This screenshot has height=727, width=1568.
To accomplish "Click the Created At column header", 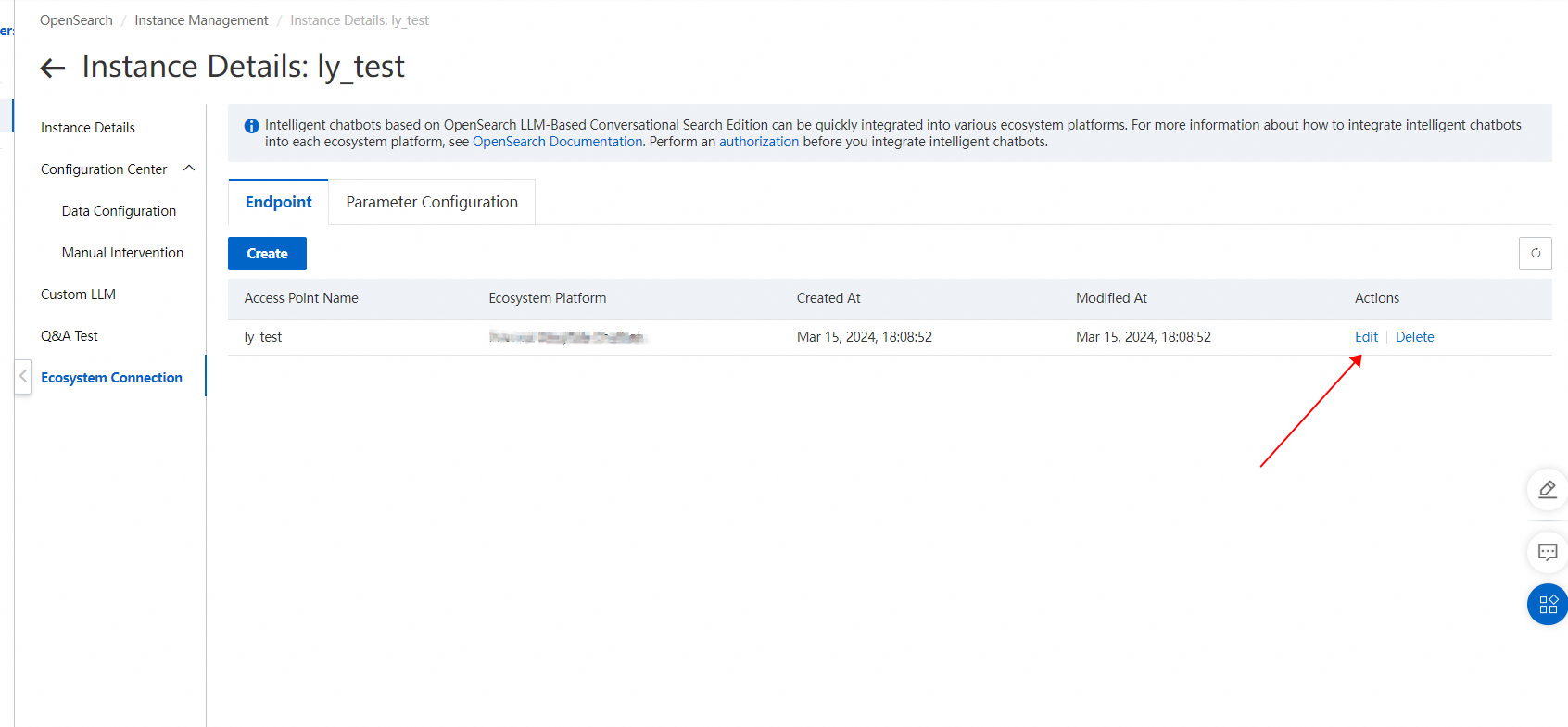I will click(x=828, y=298).
